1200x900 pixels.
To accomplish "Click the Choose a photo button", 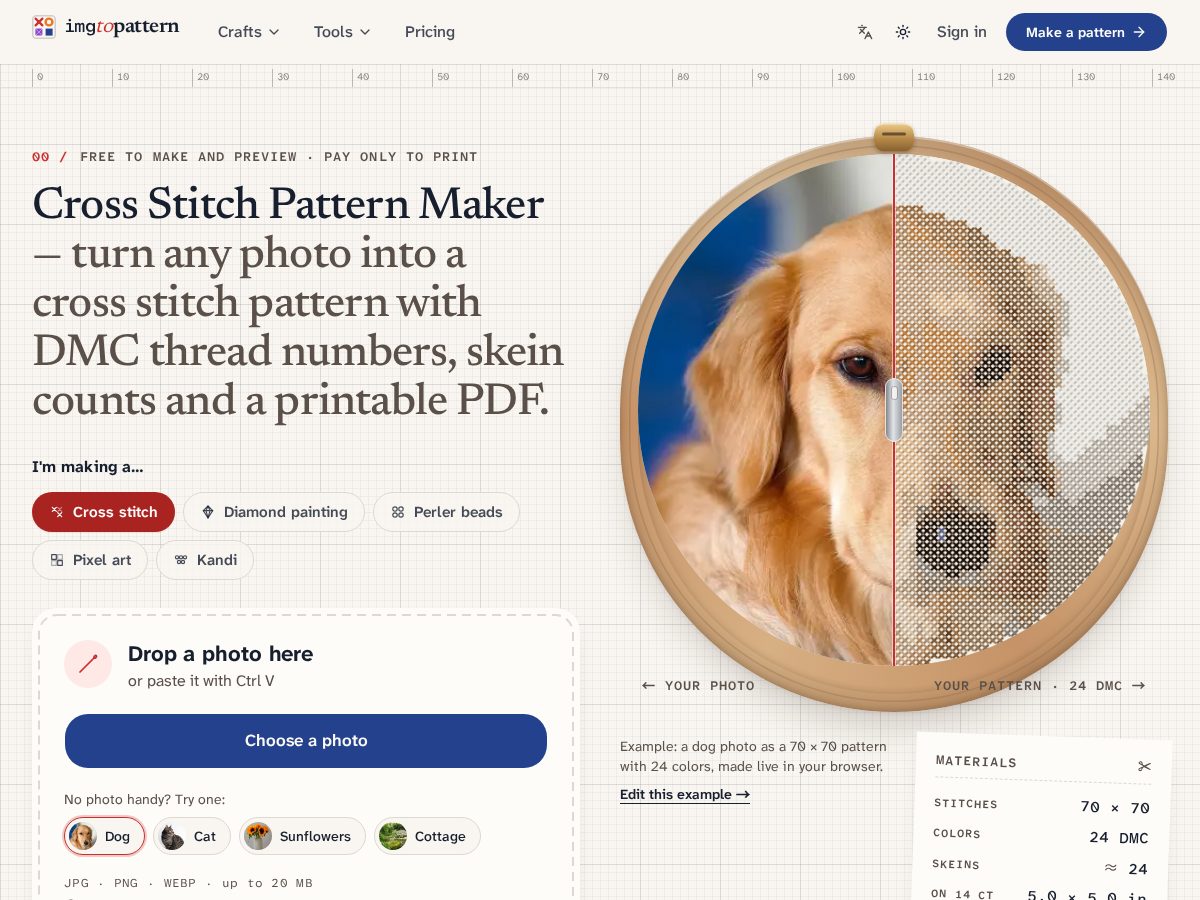I will (x=306, y=741).
